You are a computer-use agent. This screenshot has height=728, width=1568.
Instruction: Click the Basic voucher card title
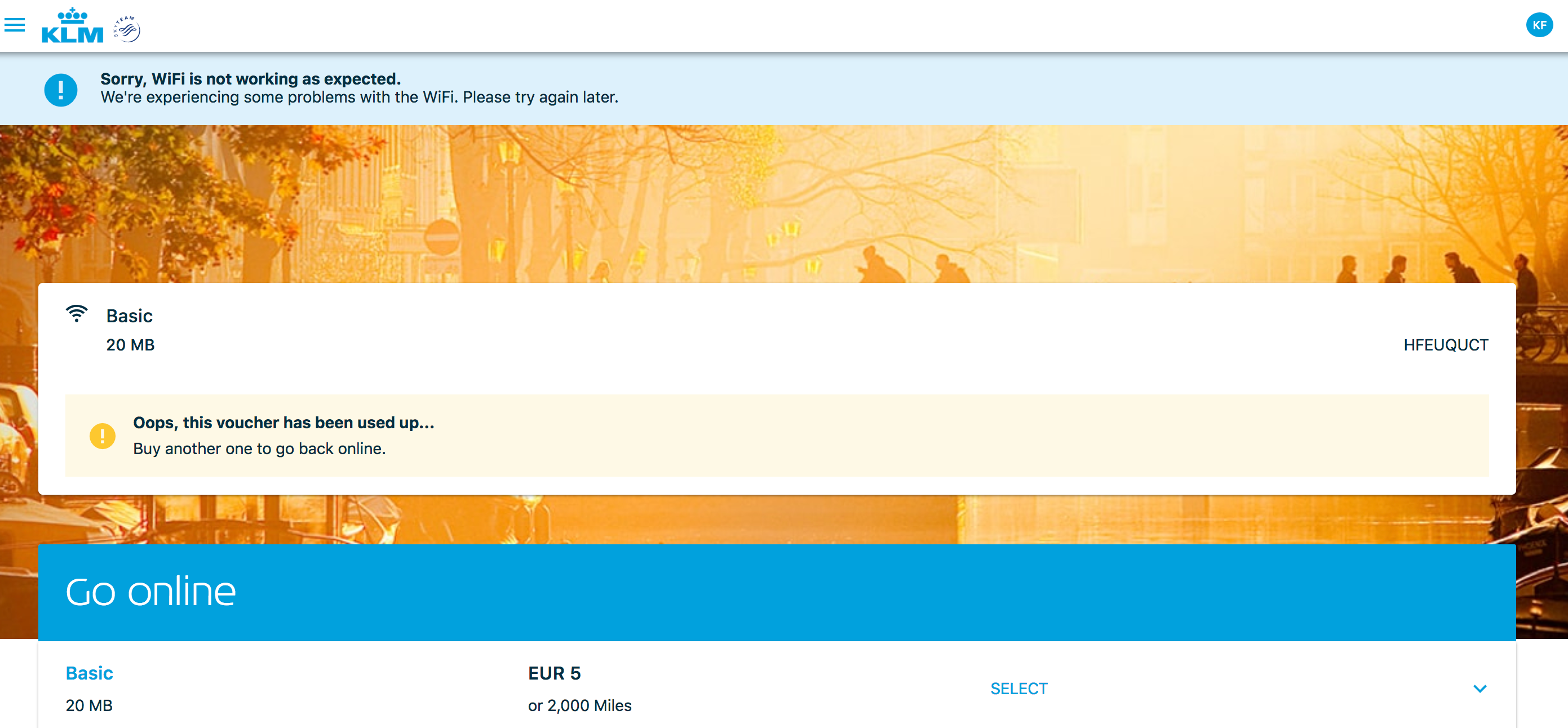129,316
